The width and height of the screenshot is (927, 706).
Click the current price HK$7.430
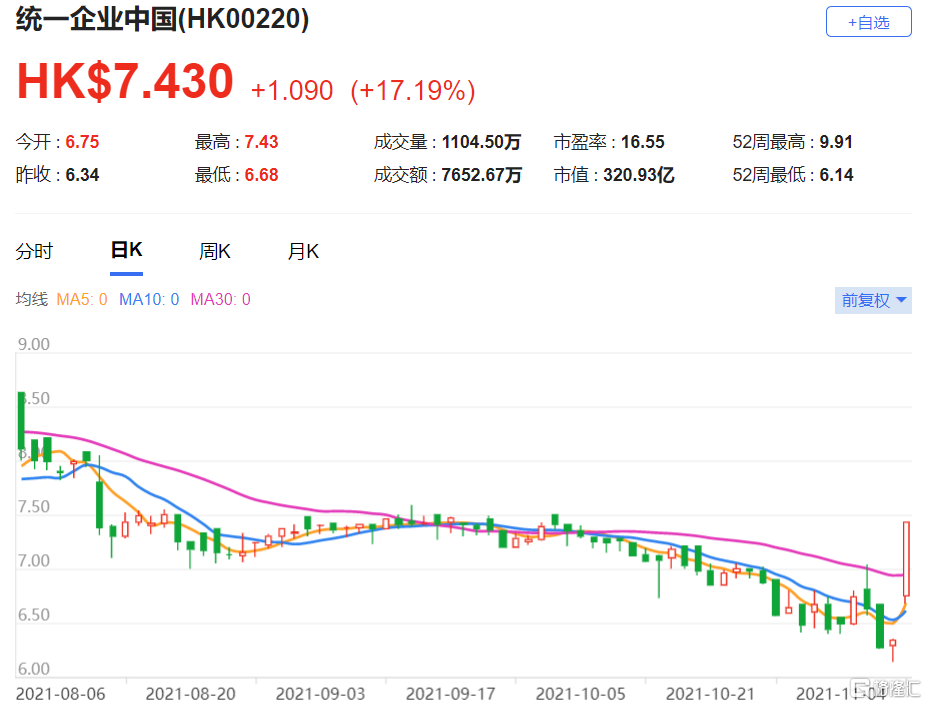125,82
